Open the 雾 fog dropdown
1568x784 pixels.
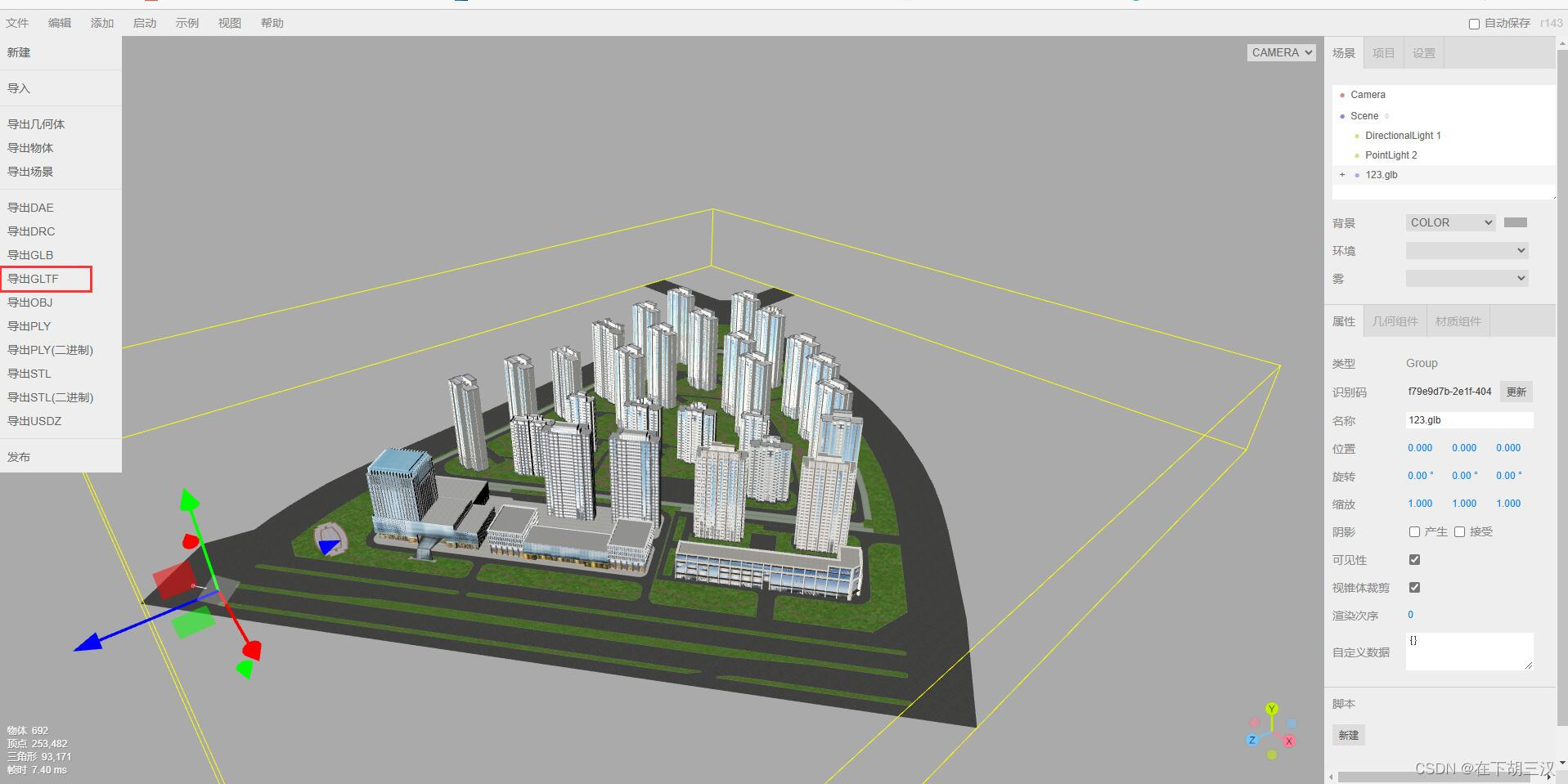click(x=1467, y=278)
